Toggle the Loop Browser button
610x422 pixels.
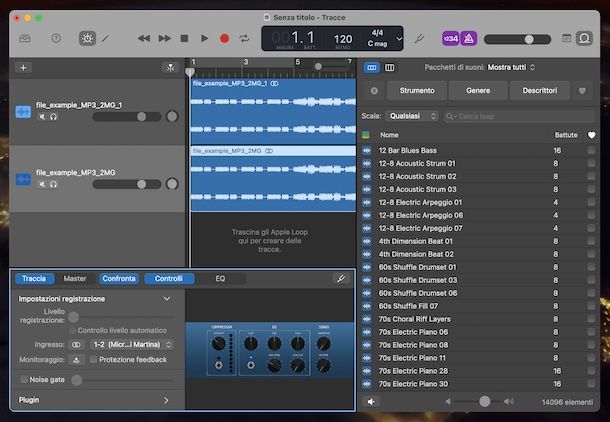point(584,39)
